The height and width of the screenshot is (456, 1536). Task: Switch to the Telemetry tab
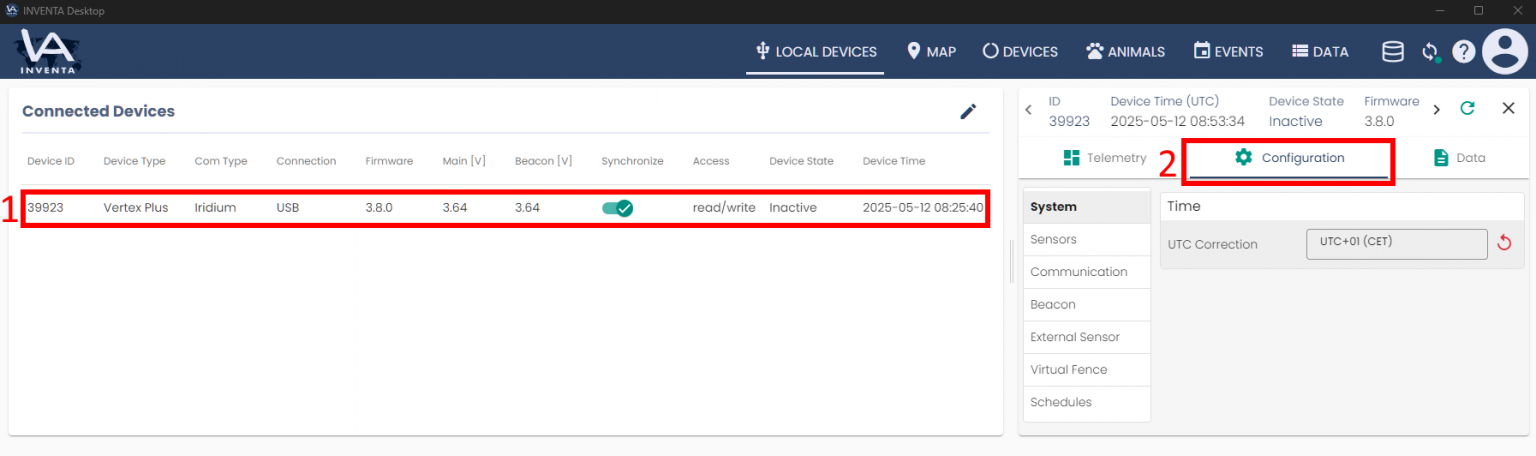(x=1104, y=158)
